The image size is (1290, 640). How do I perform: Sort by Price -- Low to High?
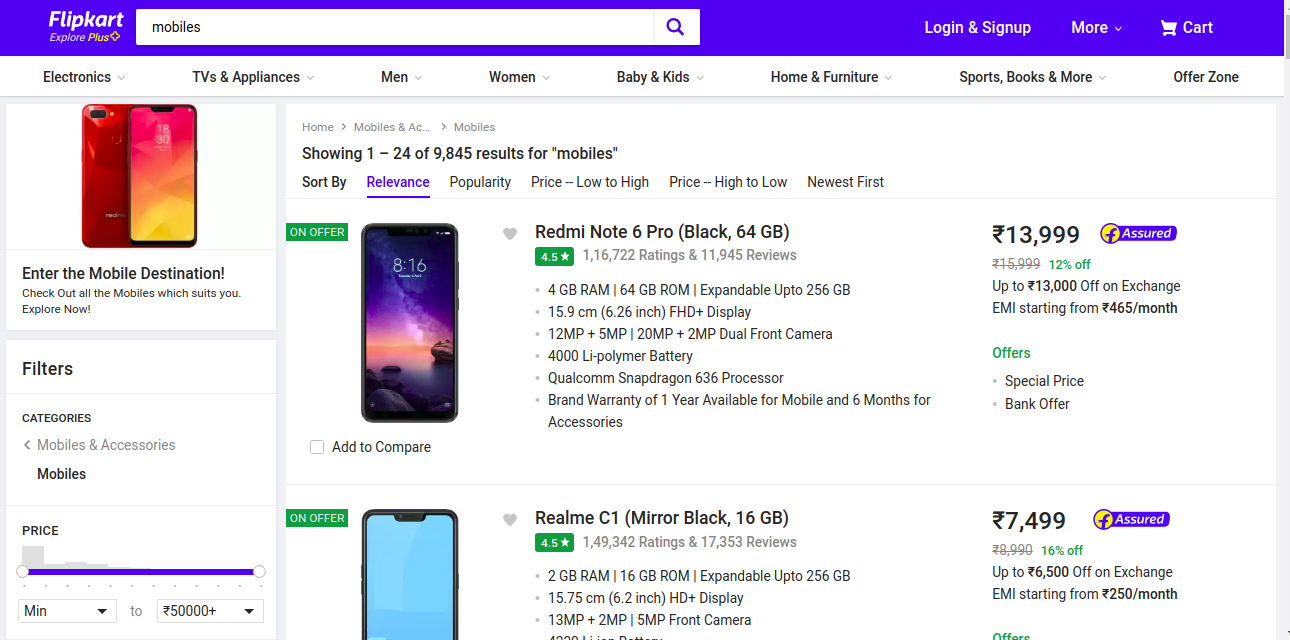click(x=590, y=182)
